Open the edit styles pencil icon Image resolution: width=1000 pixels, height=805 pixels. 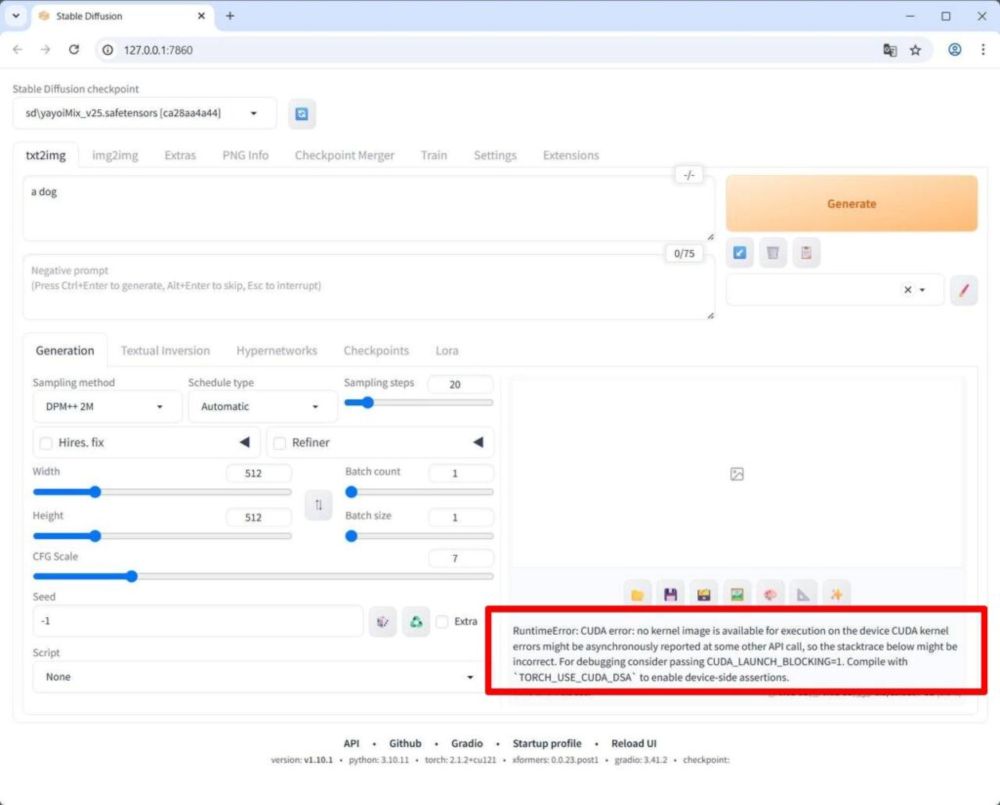click(x=964, y=290)
